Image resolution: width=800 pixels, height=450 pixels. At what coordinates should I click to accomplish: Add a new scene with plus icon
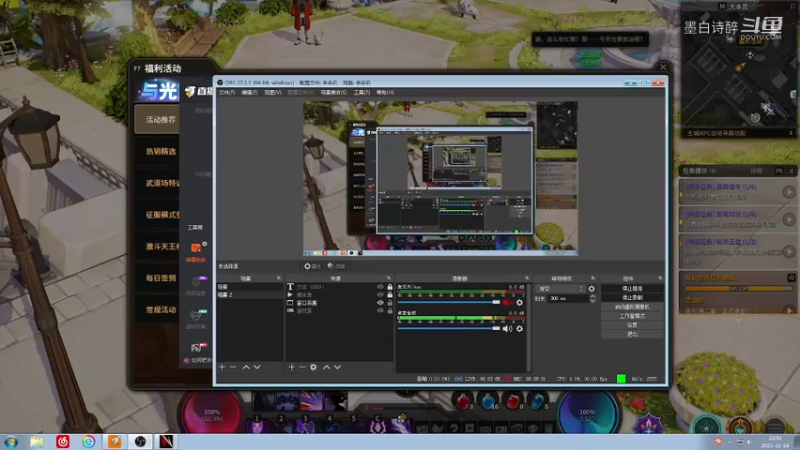pos(222,367)
